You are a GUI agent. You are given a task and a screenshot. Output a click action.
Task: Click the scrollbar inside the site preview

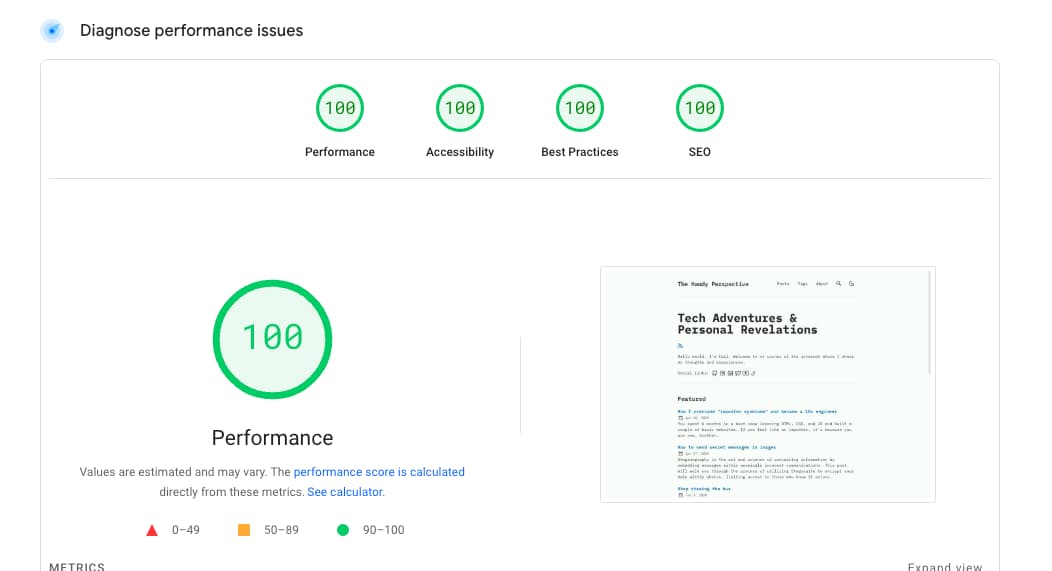930,320
